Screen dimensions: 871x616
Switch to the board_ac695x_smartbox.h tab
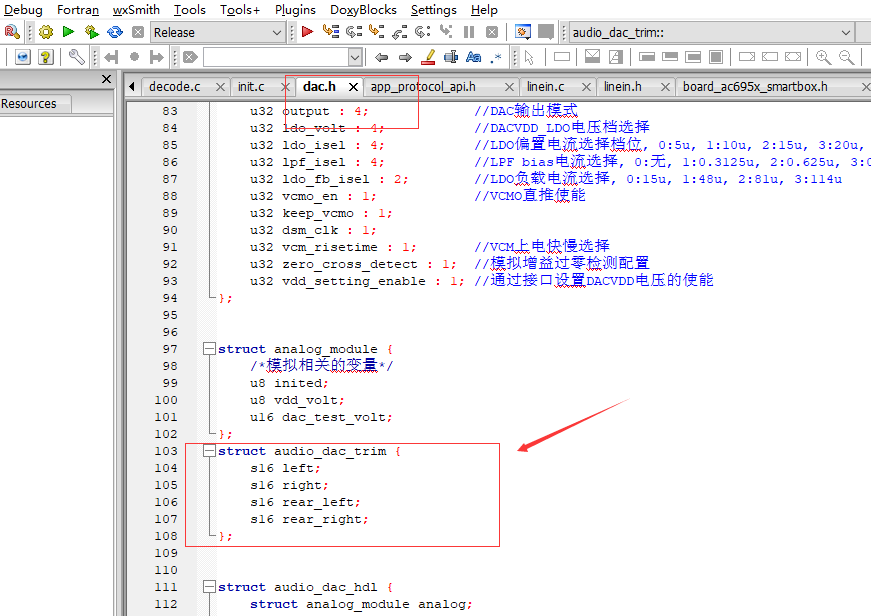point(755,87)
